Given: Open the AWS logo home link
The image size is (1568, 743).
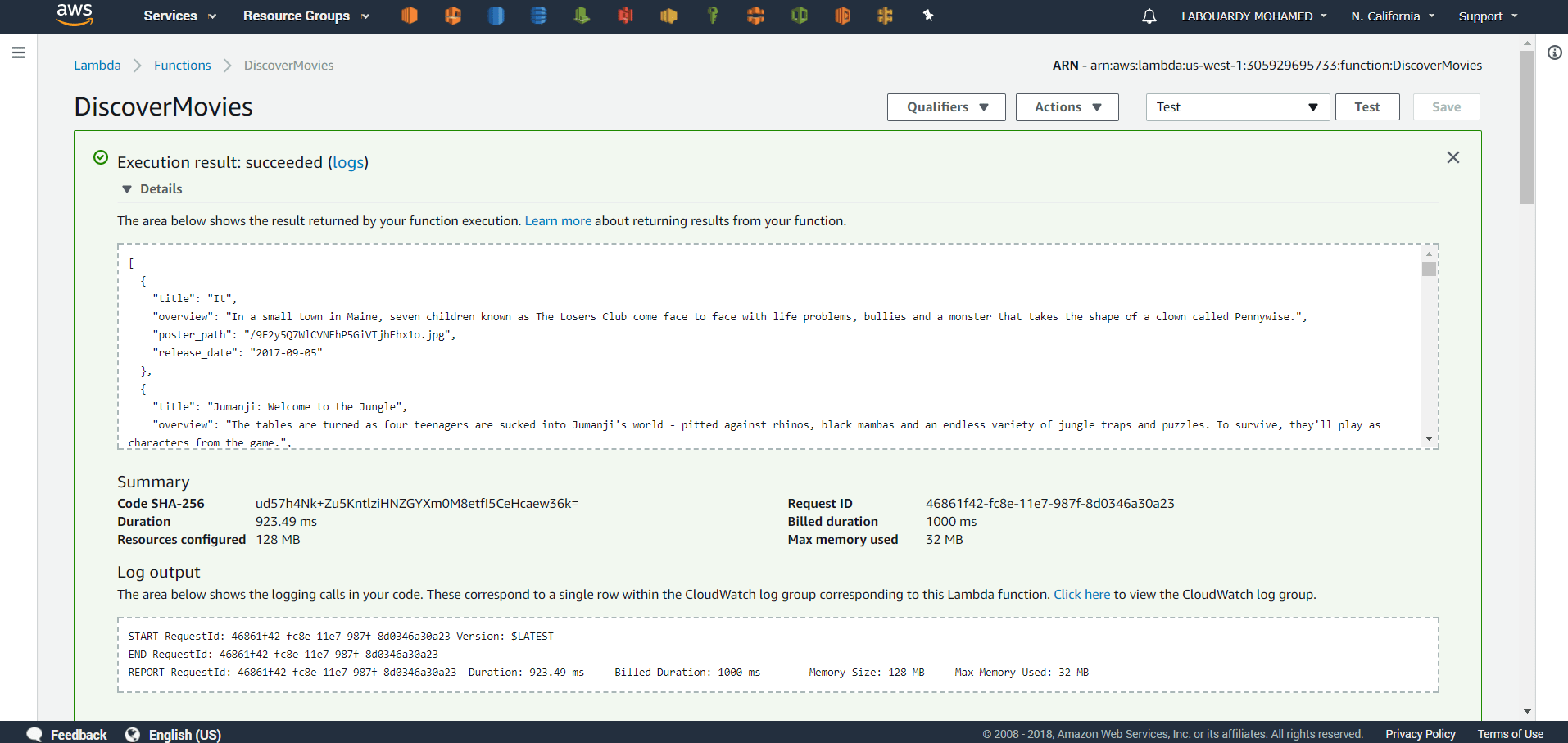Looking at the screenshot, I should (75, 15).
